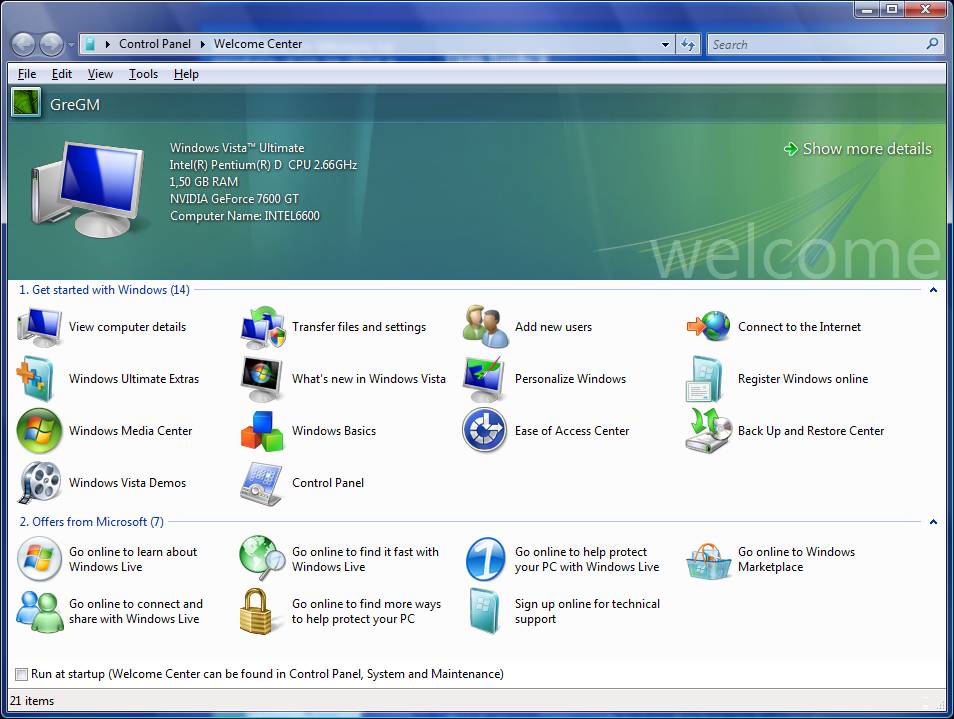954x719 pixels.
Task: Click the Get started with Windows heading
Action: (x=104, y=290)
